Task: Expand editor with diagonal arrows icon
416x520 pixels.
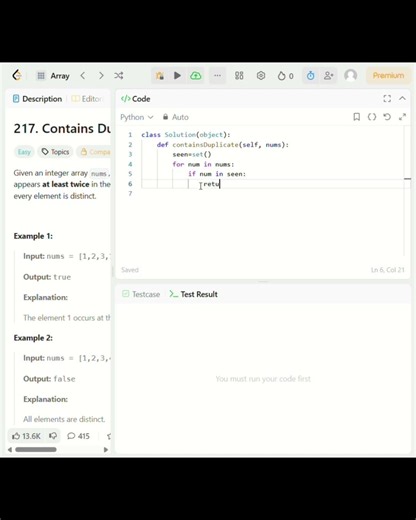Action: point(402,117)
